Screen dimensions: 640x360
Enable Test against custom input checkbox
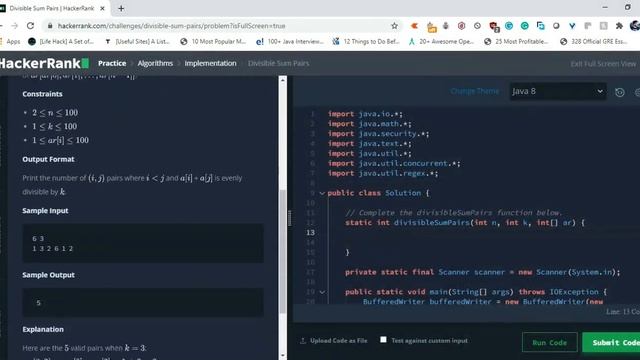(x=383, y=340)
